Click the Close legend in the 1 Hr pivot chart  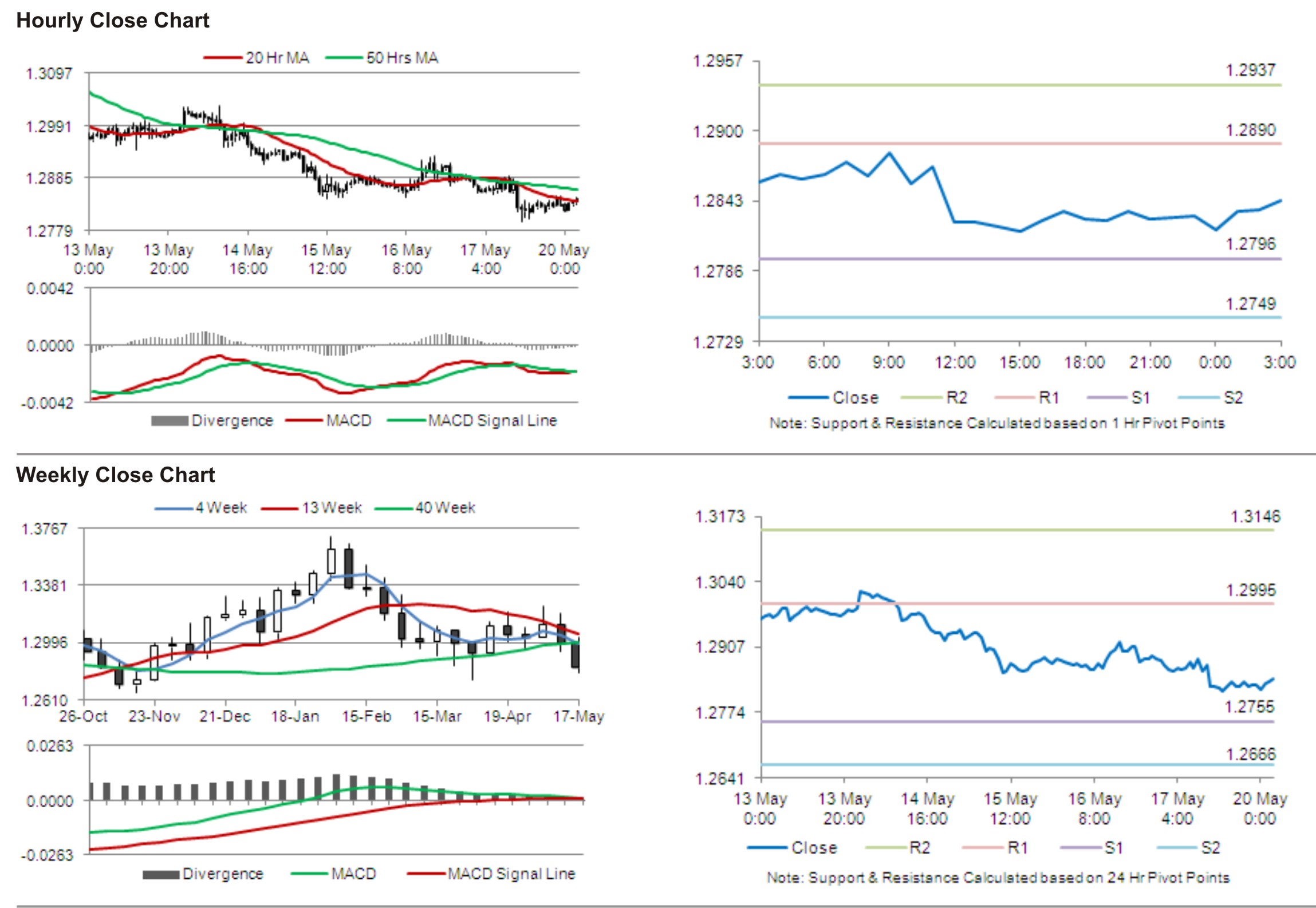click(x=833, y=397)
